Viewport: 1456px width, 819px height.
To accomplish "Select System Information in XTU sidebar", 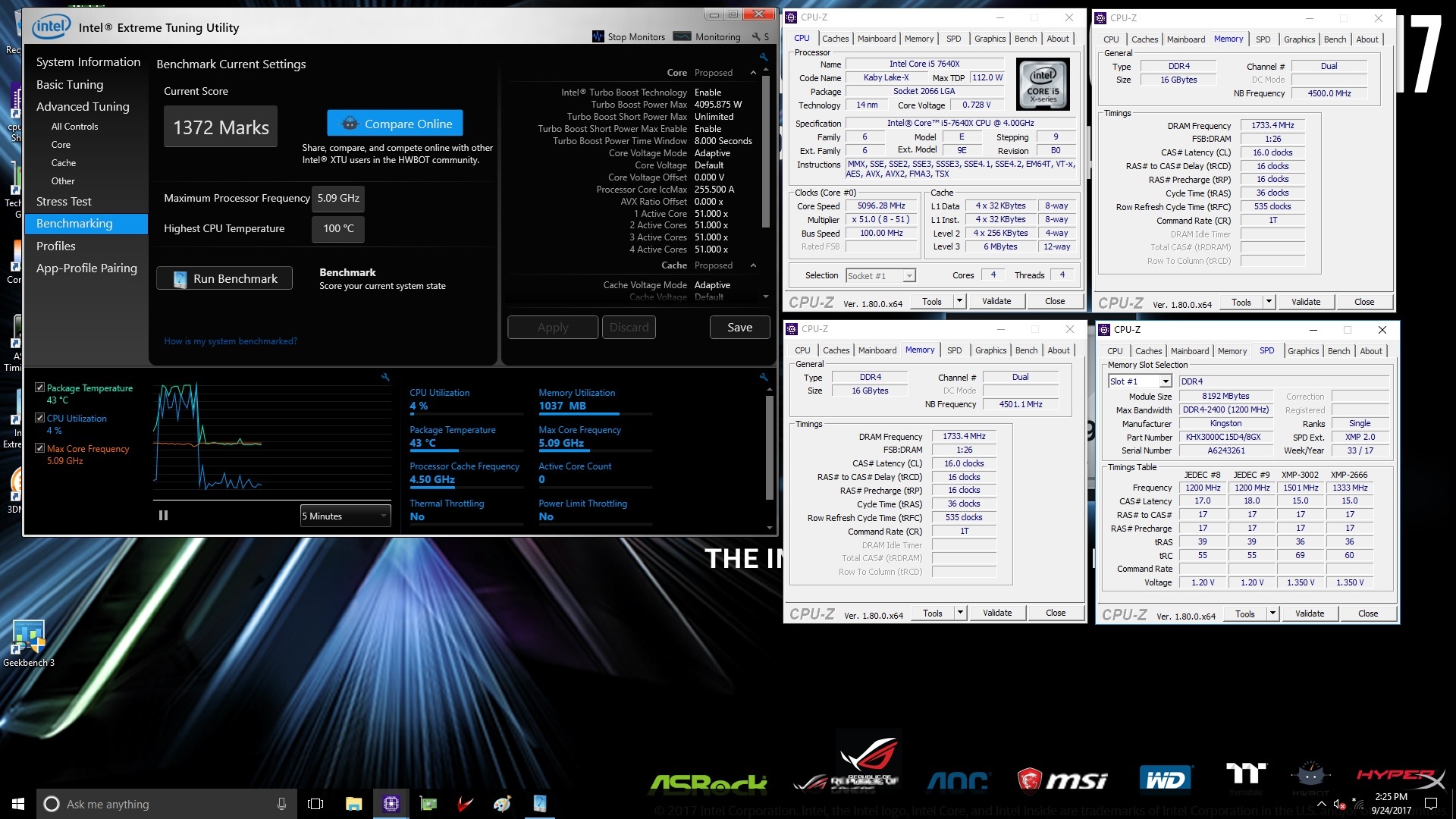I will 88,62.
